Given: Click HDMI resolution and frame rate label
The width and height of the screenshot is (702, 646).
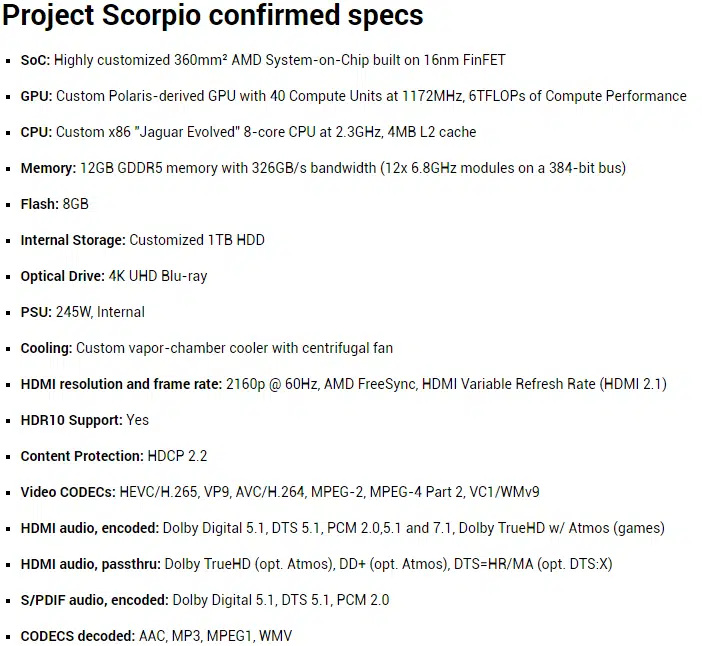Looking at the screenshot, I should pos(121,384).
